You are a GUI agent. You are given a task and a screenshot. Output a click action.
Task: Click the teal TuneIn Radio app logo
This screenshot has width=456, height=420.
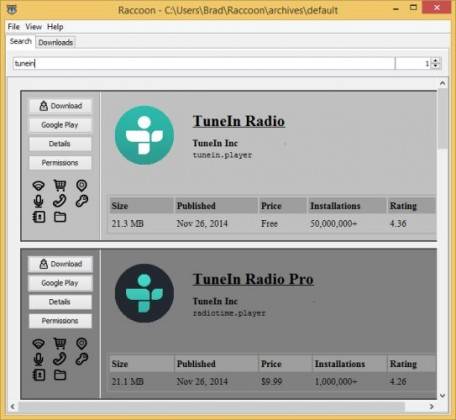tap(144, 135)
